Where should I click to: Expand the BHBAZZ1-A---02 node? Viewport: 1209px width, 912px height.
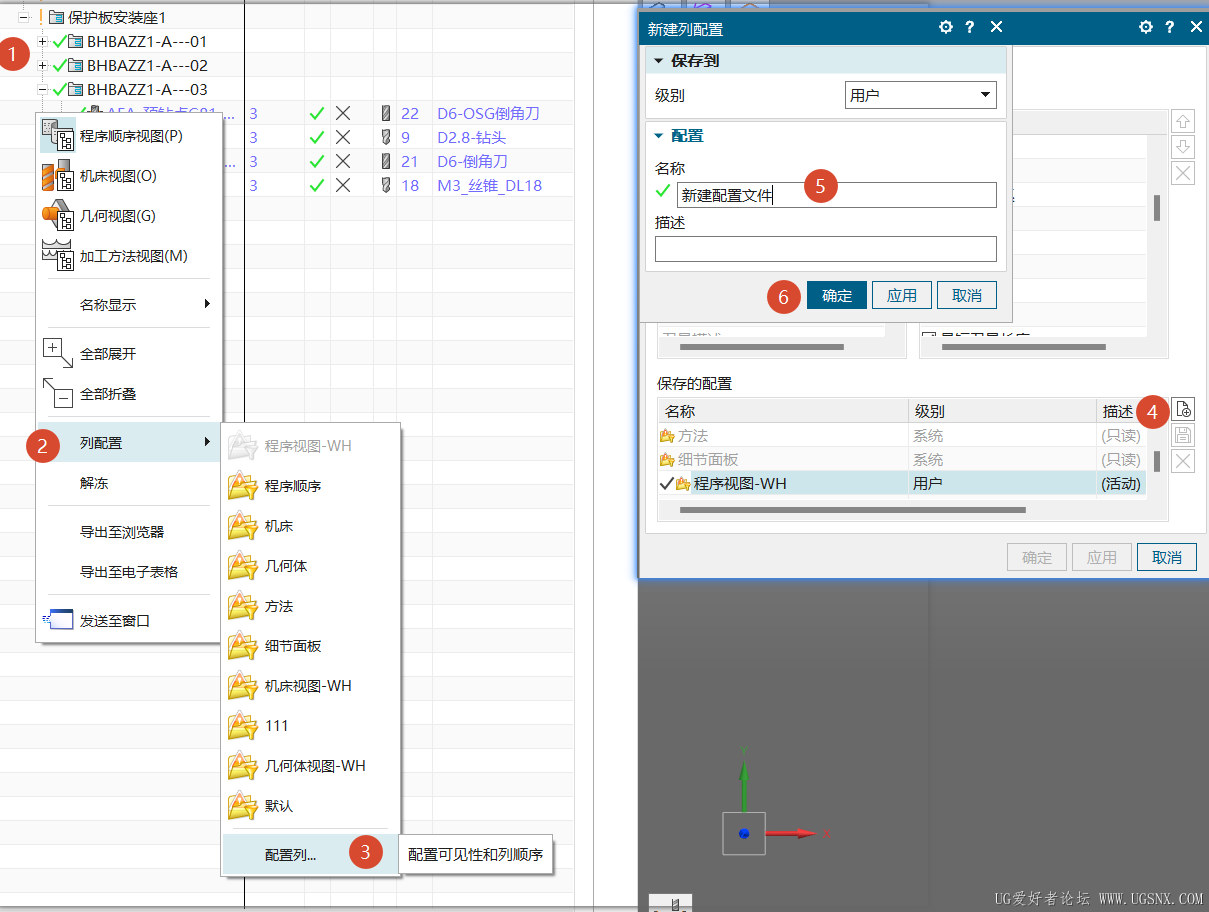pyautogui.click(x=42, y=65)
